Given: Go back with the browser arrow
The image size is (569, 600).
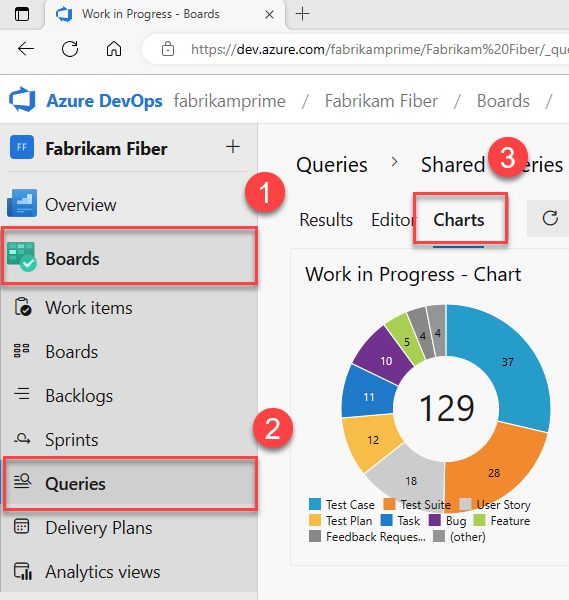Looking at the screenshot, I should [26, 49].
